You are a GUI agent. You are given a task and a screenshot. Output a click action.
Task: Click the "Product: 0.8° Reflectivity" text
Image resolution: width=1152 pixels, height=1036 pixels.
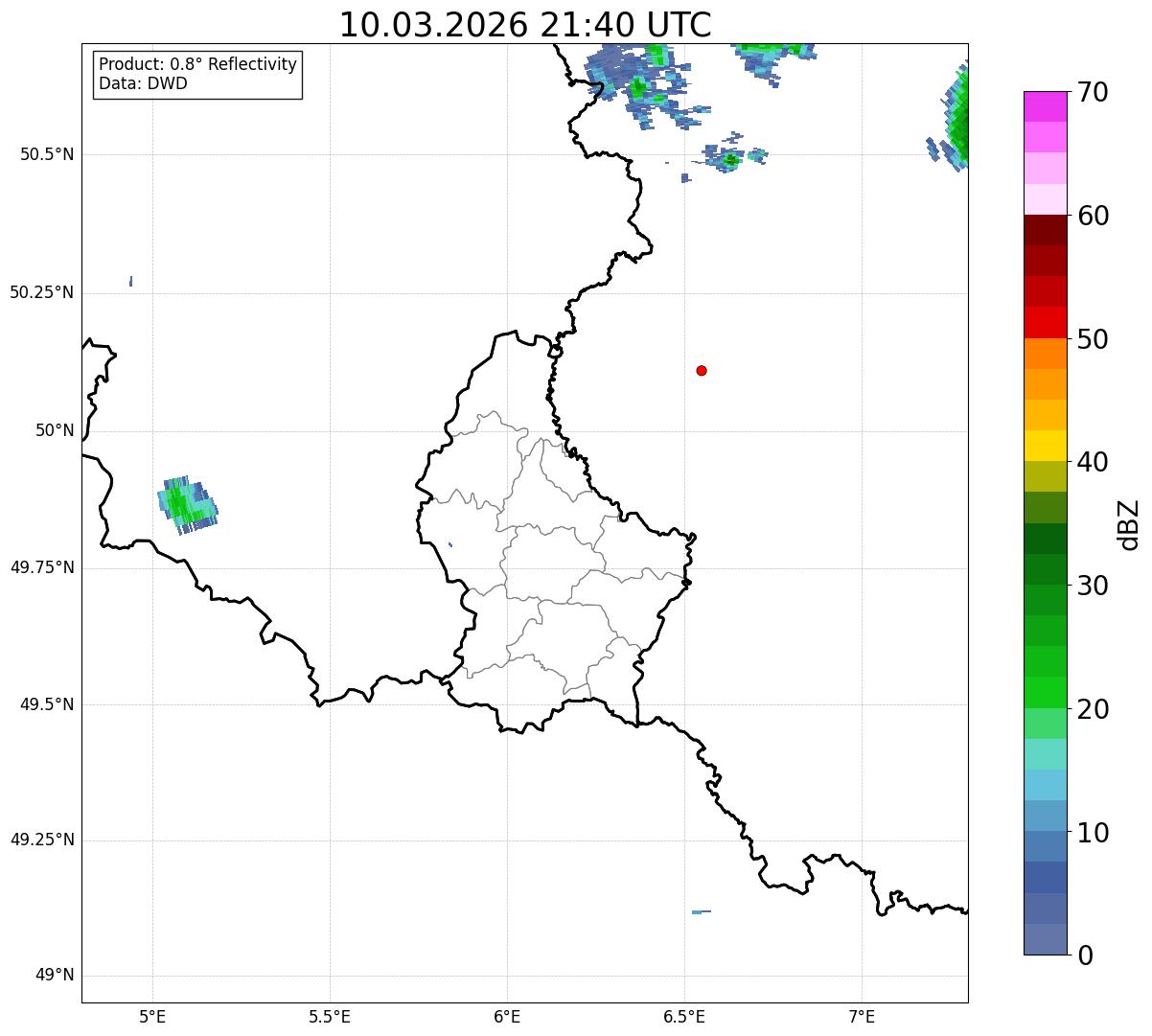pos(197,64)
